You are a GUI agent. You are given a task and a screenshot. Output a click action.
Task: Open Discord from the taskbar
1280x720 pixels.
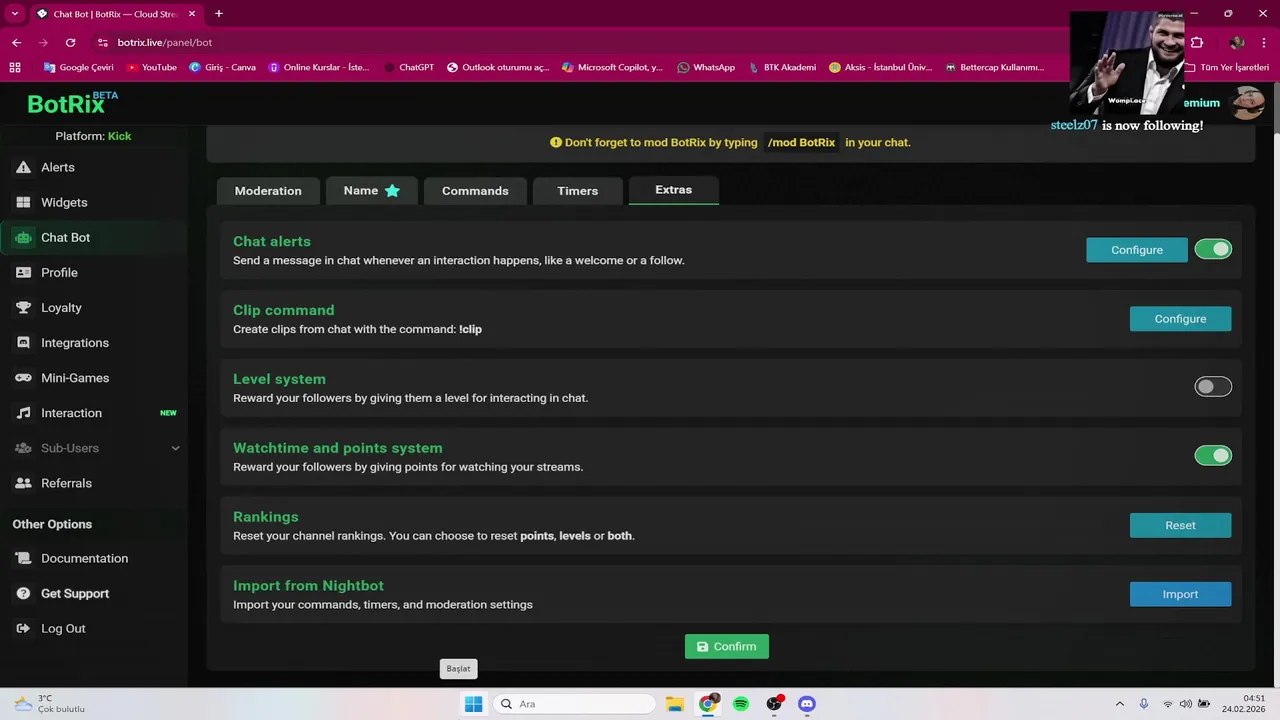pyautogui.click(x=807, y=704)
